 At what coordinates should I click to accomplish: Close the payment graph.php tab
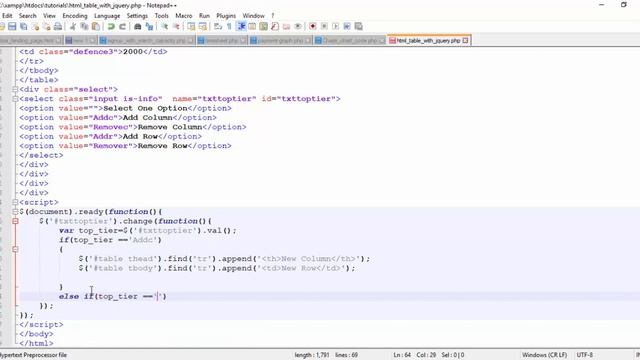tap(308, 40)
